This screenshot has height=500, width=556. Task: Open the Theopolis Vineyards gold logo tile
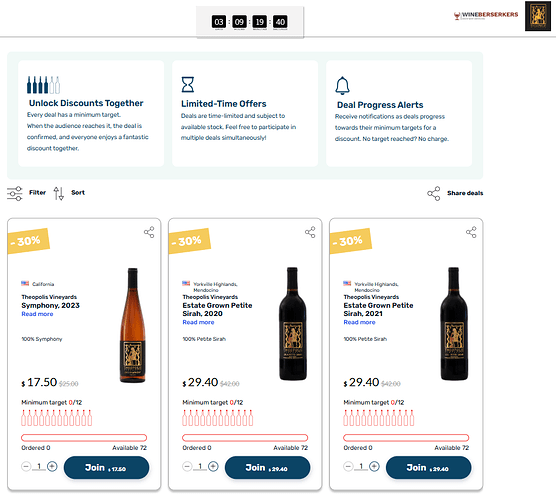pos(538,16)
